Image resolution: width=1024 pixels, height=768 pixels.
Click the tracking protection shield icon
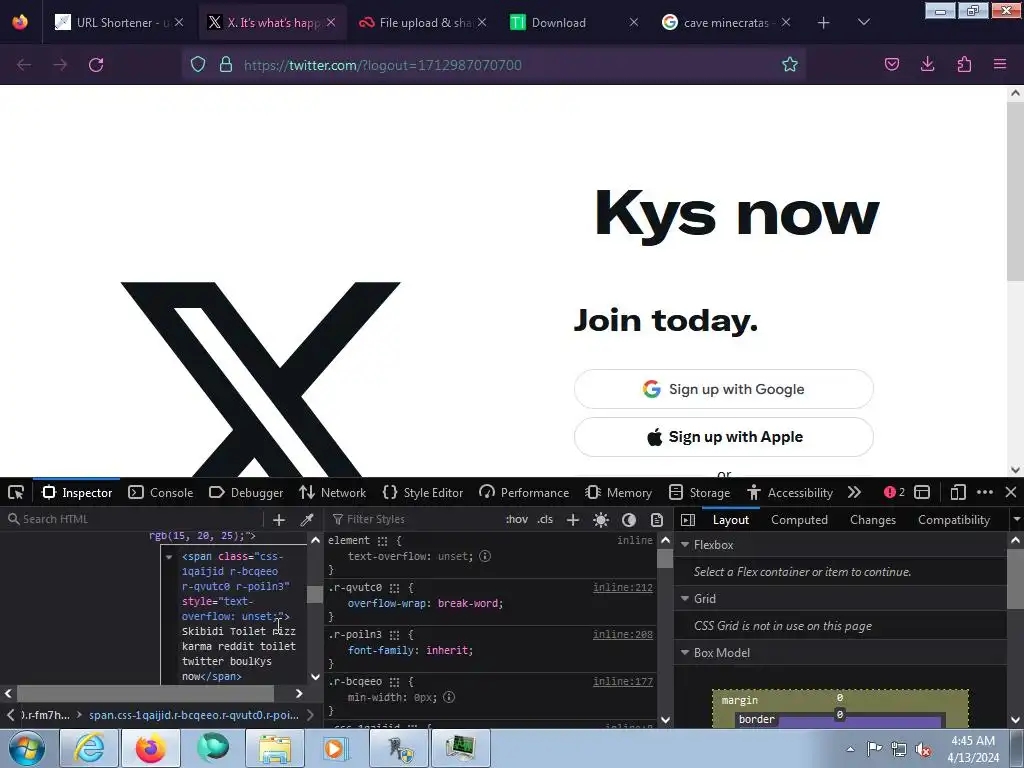pyautogui.click(x=198, y=64)
